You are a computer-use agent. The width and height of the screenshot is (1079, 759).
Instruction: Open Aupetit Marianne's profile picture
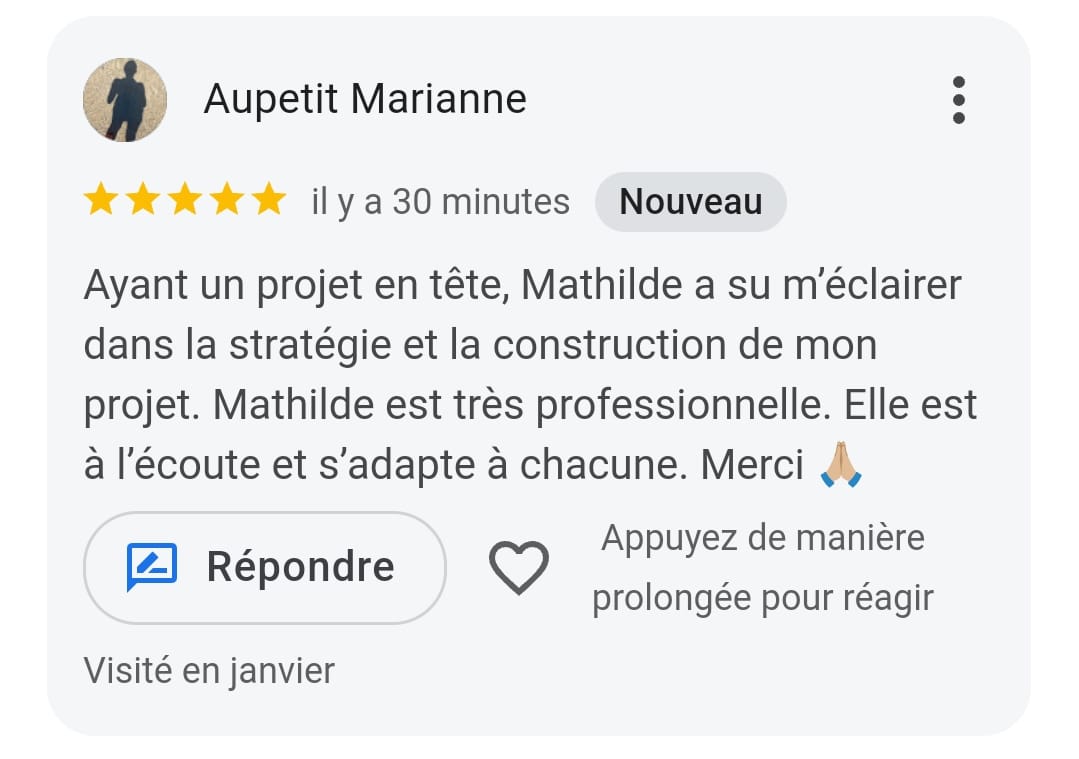(x=125, y=100)
